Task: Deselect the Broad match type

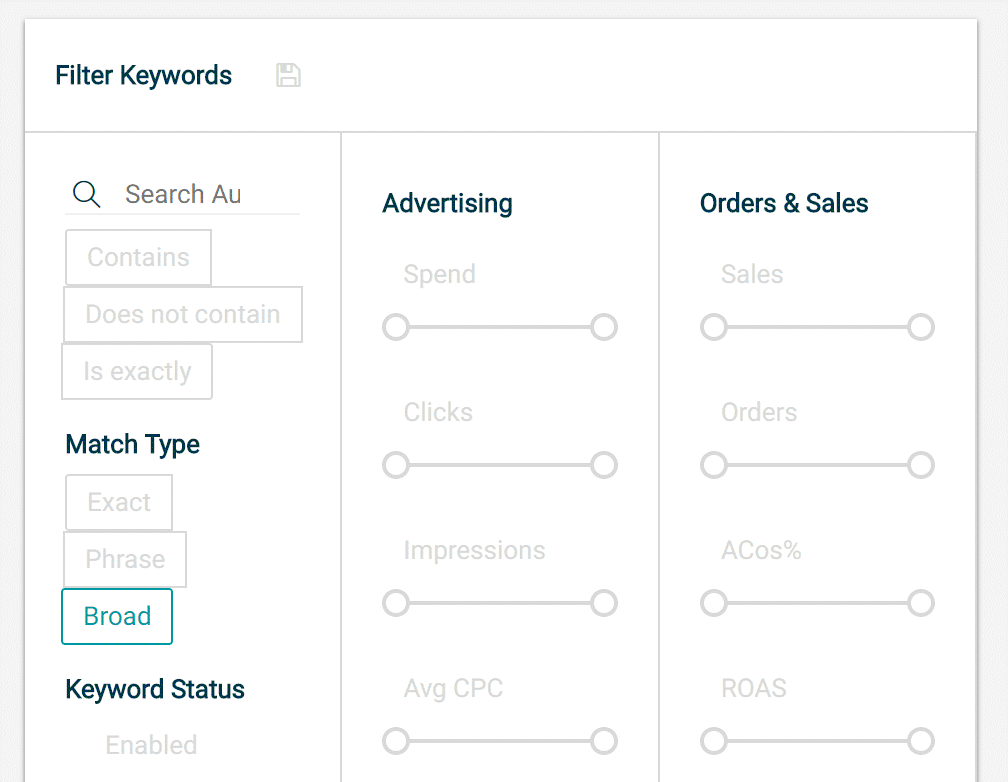Action: pyautogui.click(x=117, y=616)
